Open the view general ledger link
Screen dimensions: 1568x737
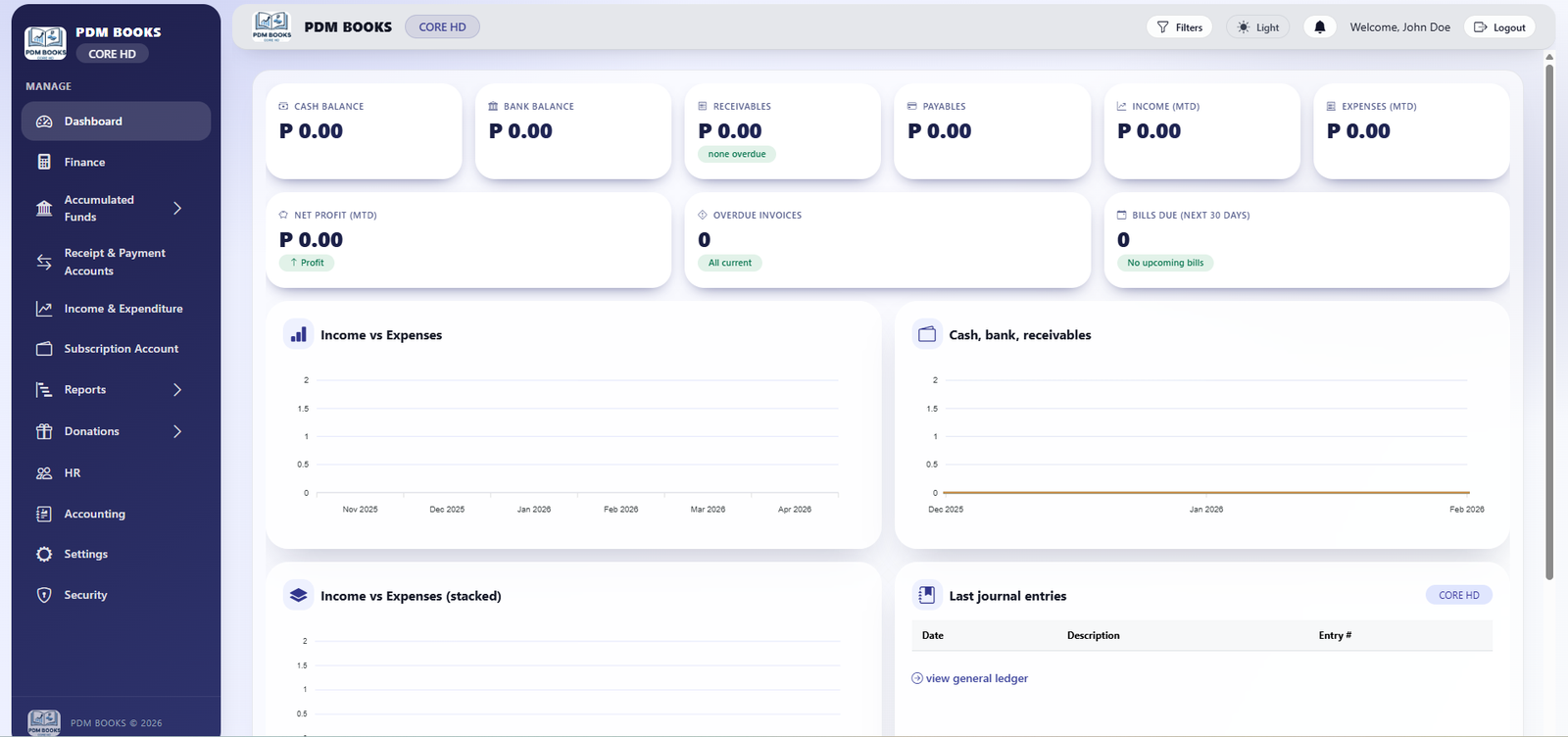(x=970, y=678)
